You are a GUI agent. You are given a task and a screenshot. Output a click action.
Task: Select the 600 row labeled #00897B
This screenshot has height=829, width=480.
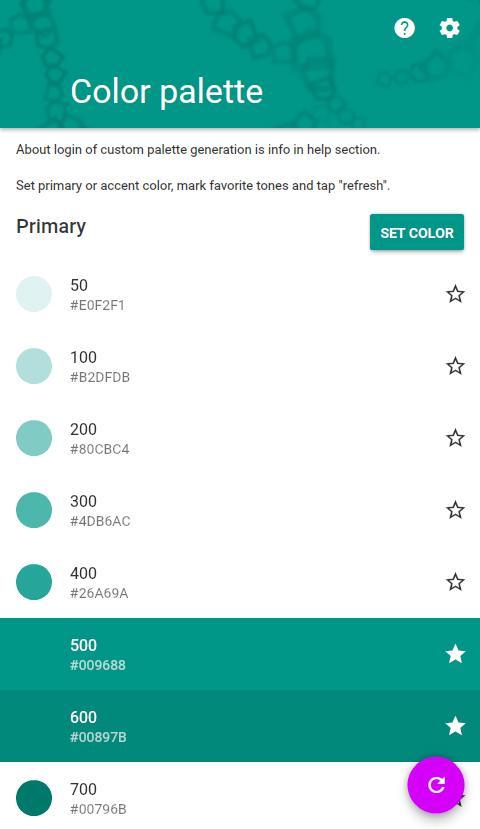point(240,726)
